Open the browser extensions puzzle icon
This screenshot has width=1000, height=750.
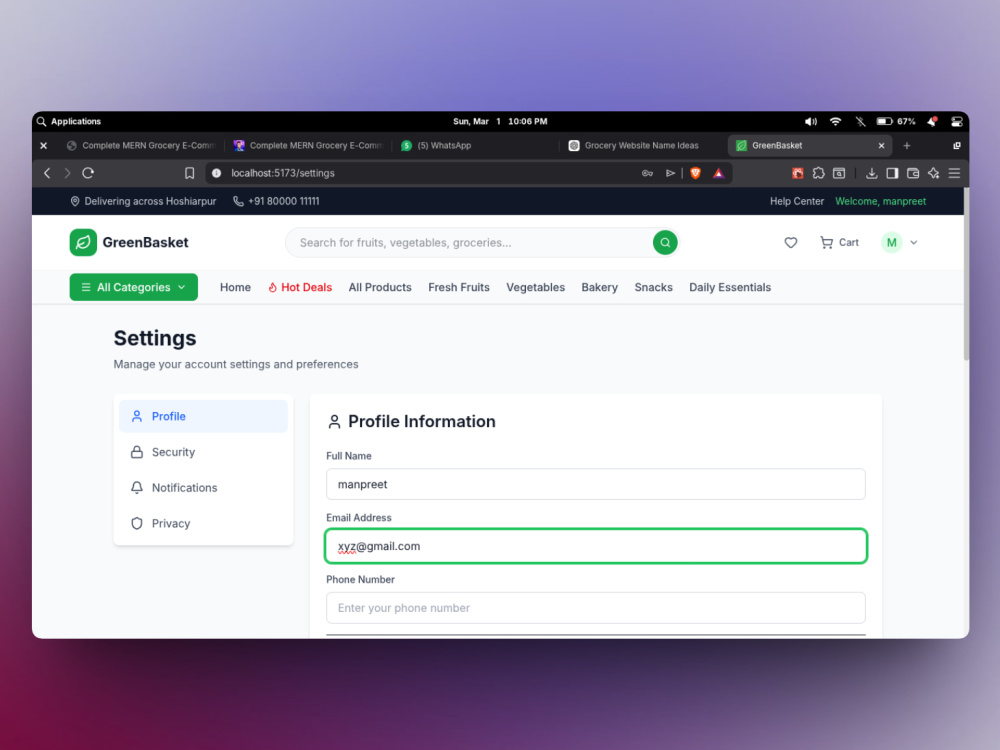coord(818,173)
